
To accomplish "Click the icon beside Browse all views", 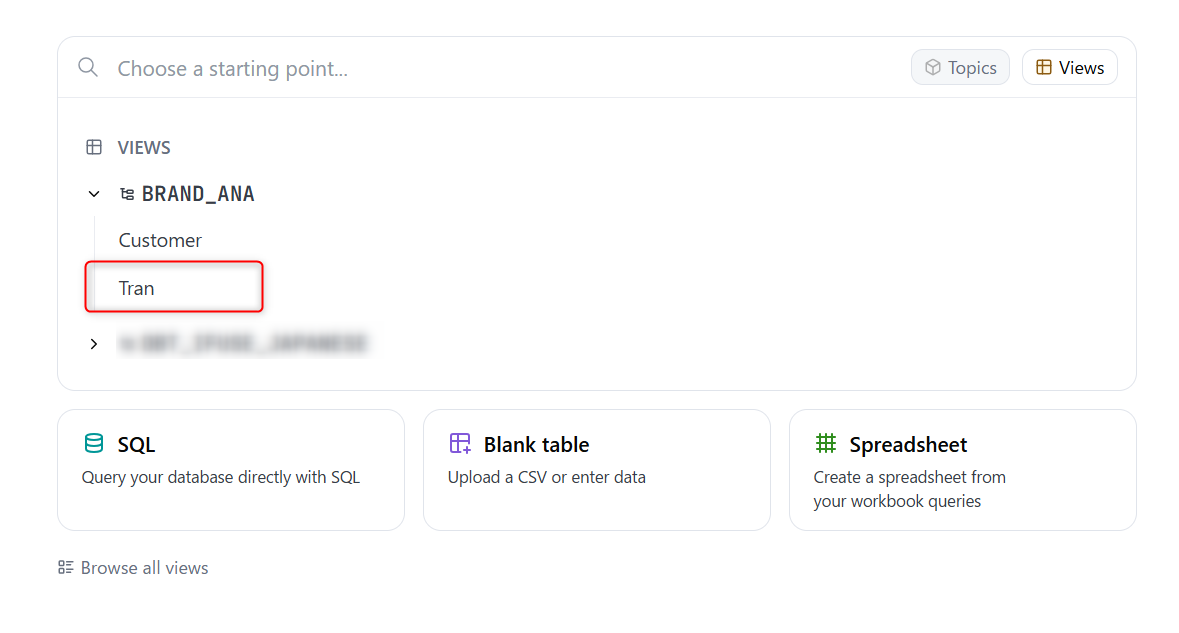I will 64,567.
